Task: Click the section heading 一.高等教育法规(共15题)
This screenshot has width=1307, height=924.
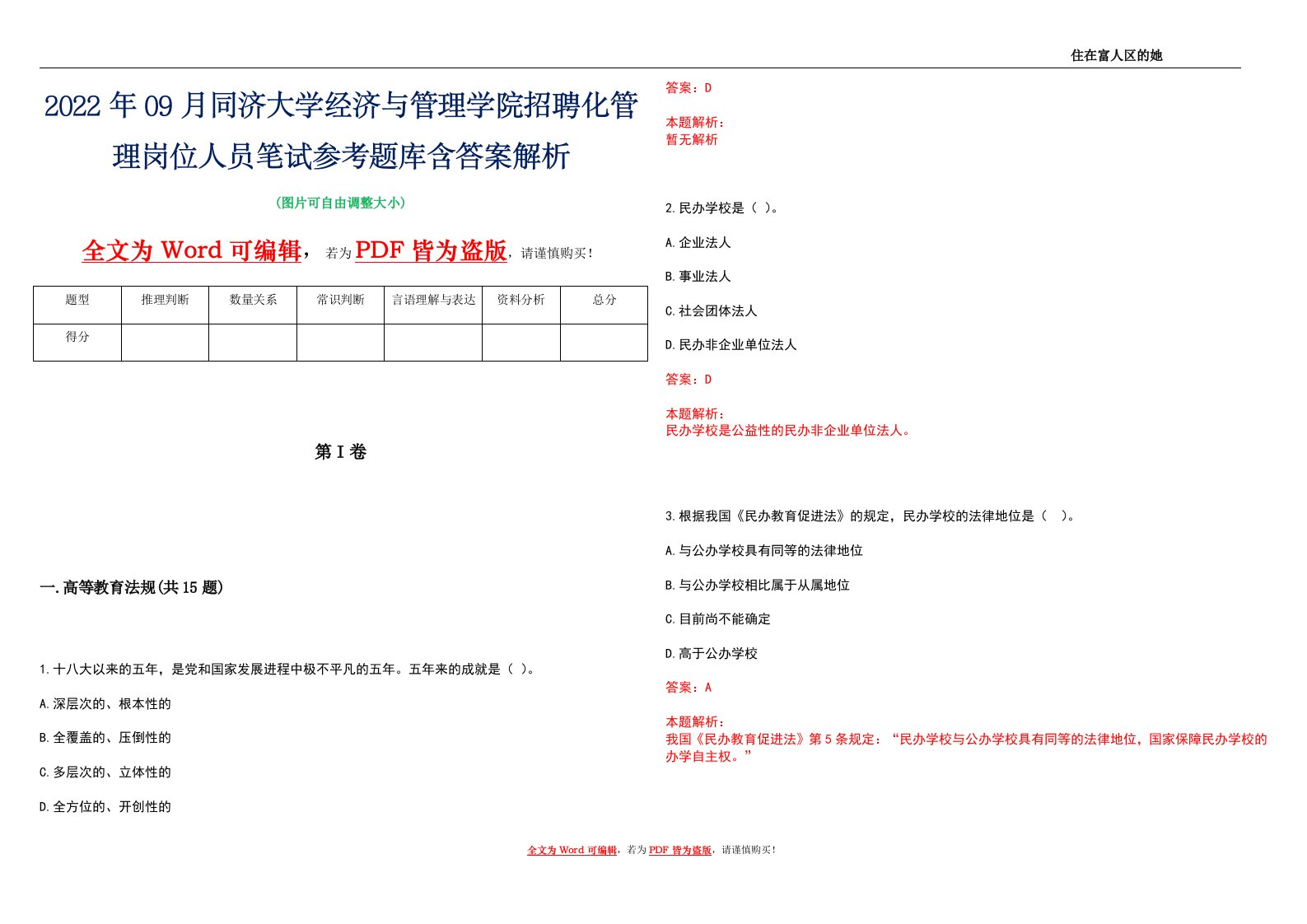Action: [x=132, y=587]
